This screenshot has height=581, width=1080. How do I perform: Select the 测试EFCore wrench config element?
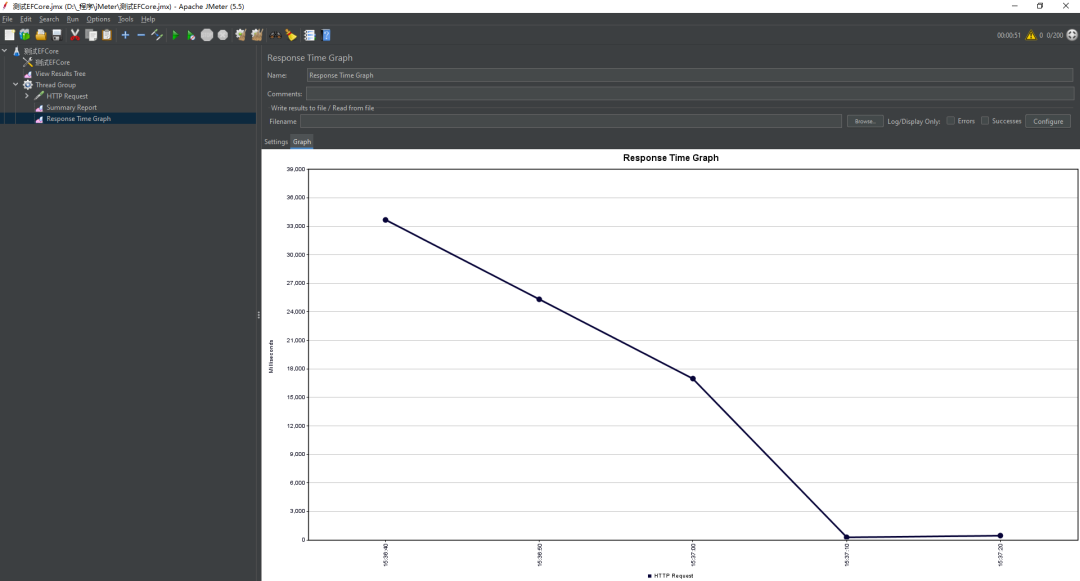52,62
